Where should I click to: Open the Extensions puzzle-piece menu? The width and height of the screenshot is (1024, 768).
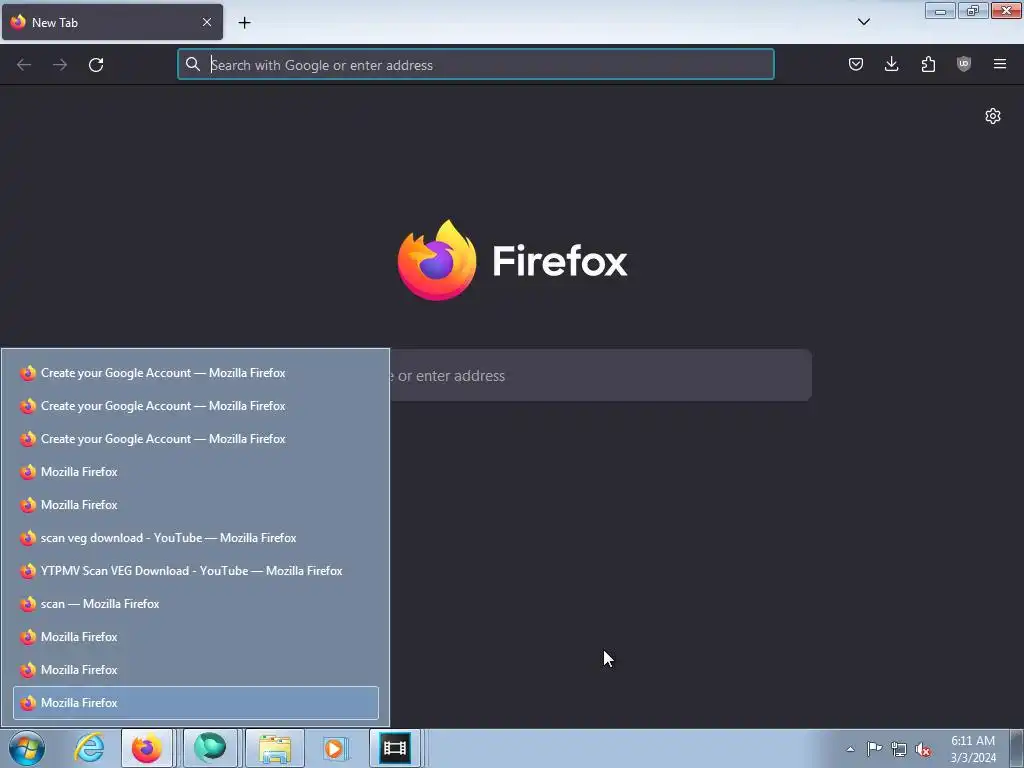coord(928,64)
